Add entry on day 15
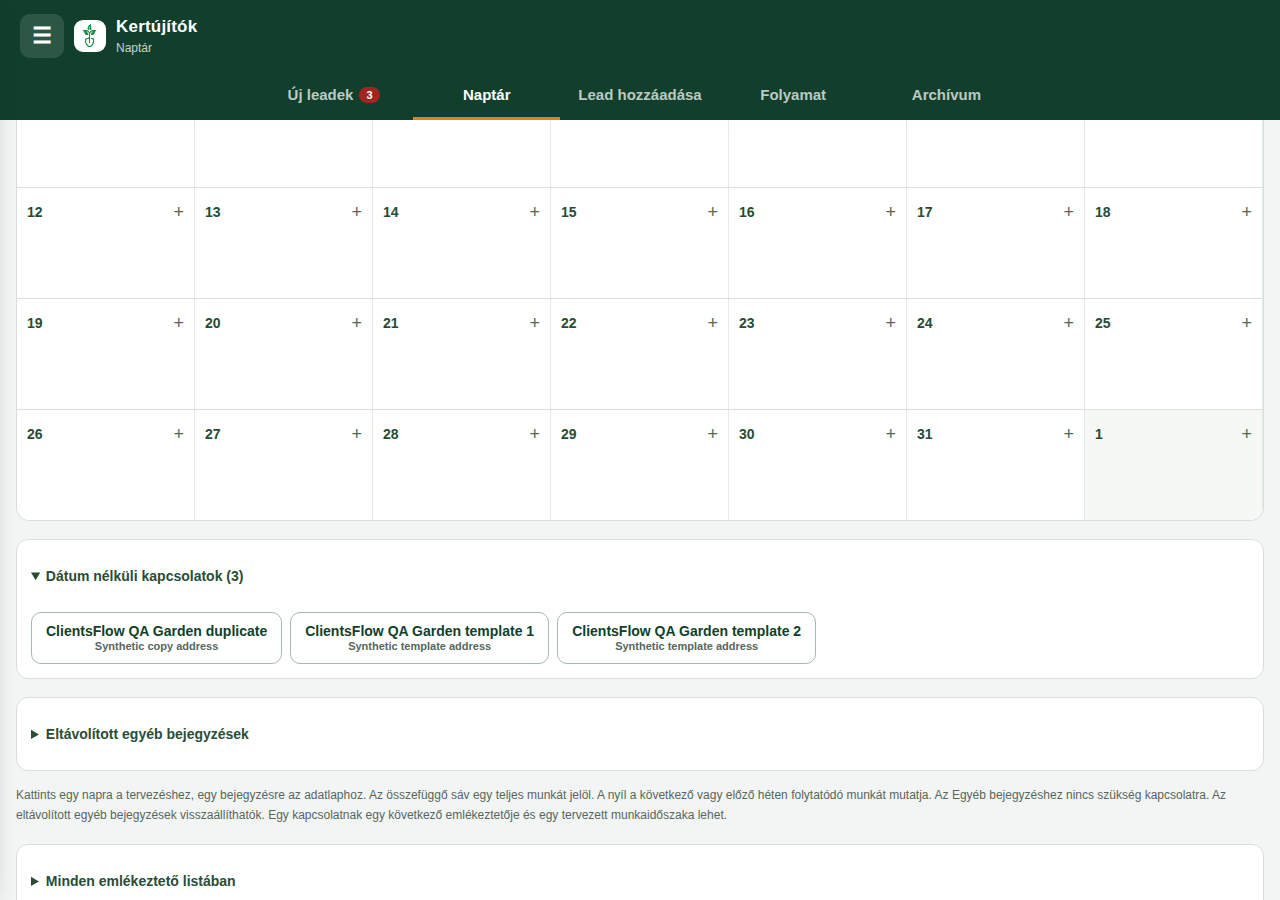This screenshot has height=900, width=1280. [x=713, y=212]
